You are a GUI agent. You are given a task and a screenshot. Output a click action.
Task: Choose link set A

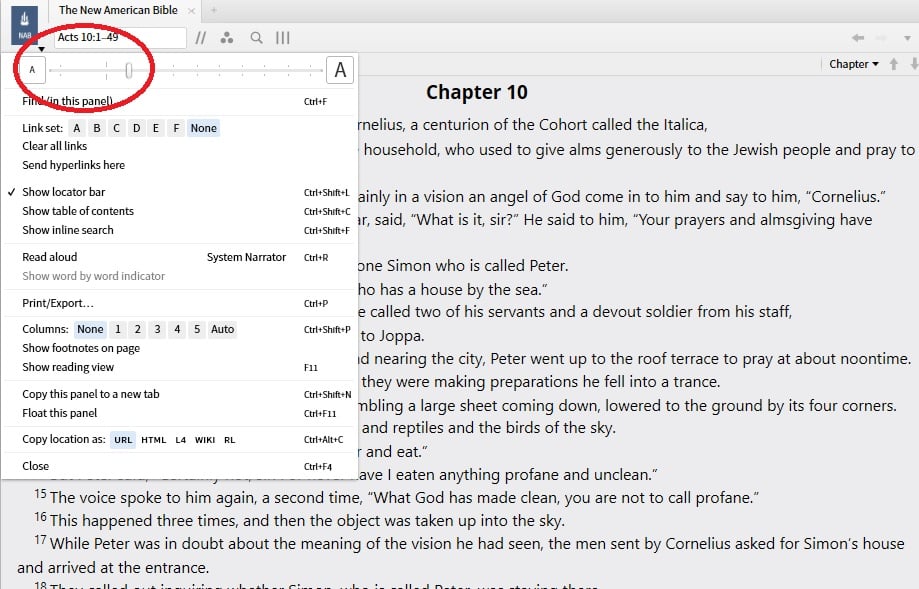point(77,128)
